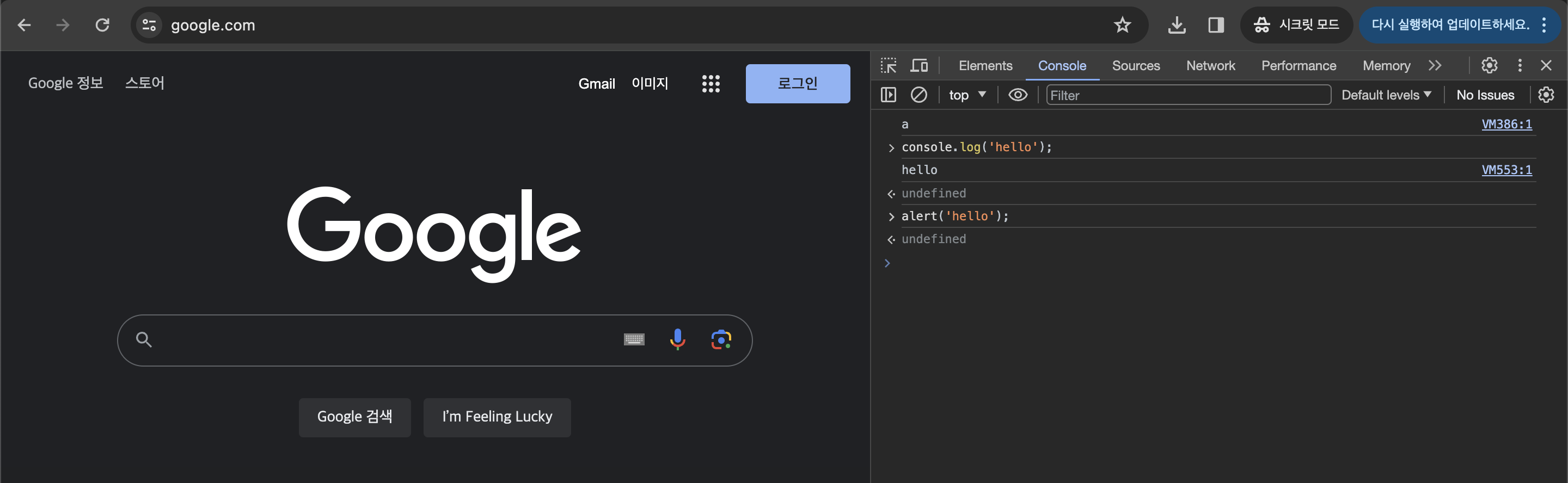Open the Default levels dropdown
The height and width of the screenshot is (483, 1568).
(x=1386, y=95)
